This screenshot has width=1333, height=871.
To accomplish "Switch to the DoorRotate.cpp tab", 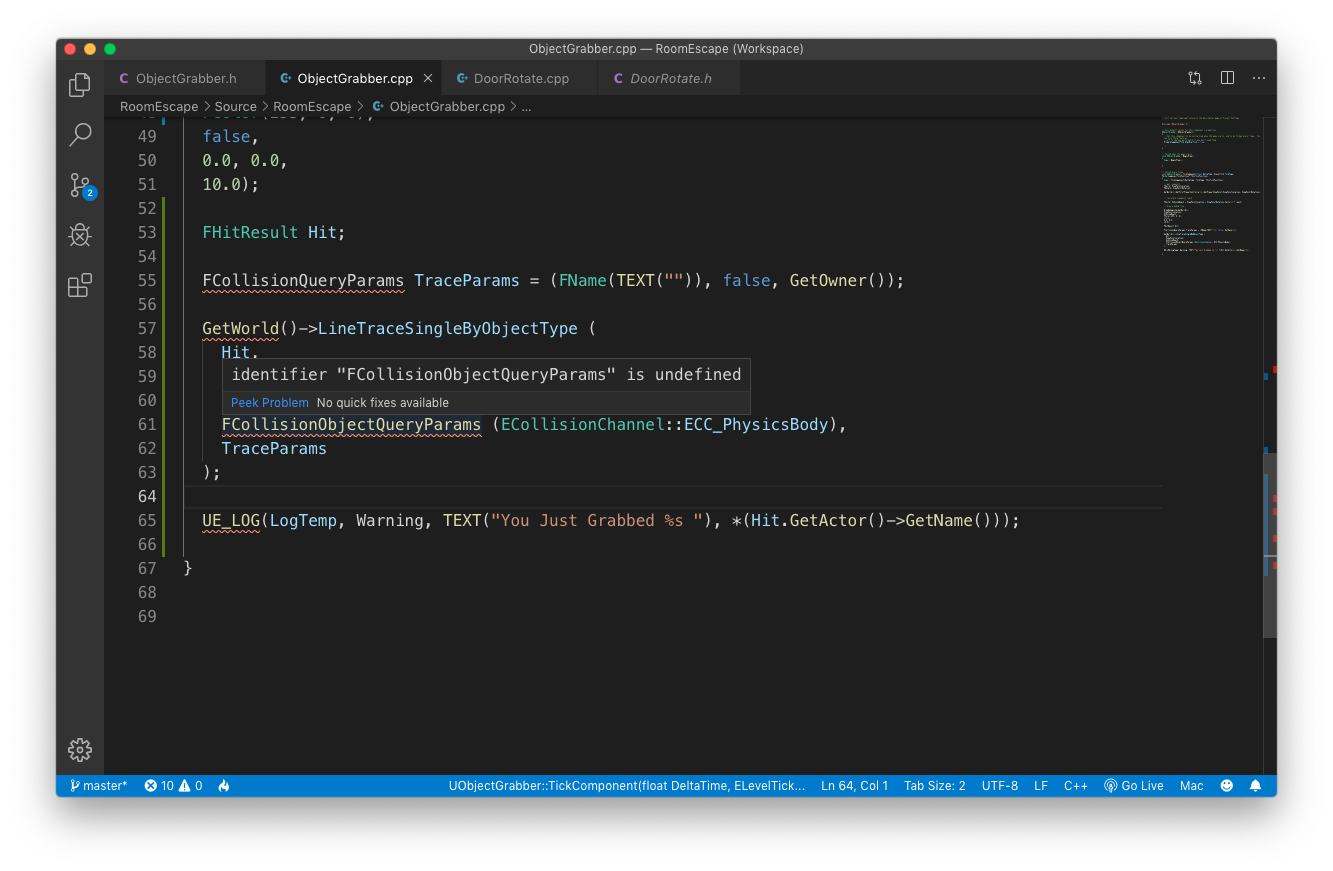I will point(520,77).
